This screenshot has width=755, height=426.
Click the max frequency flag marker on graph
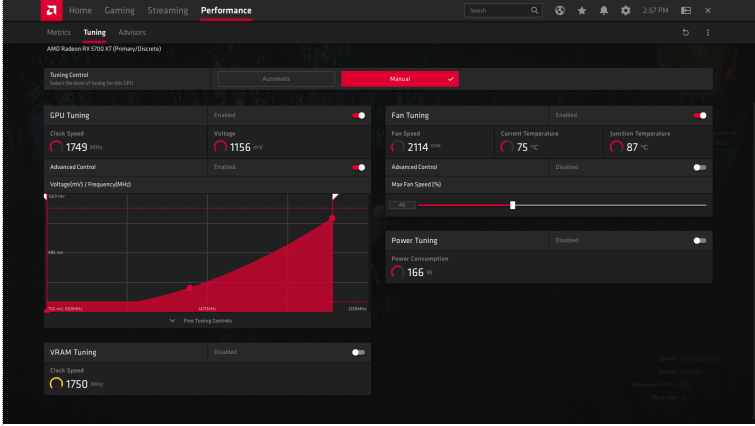(x=335, y=196)
